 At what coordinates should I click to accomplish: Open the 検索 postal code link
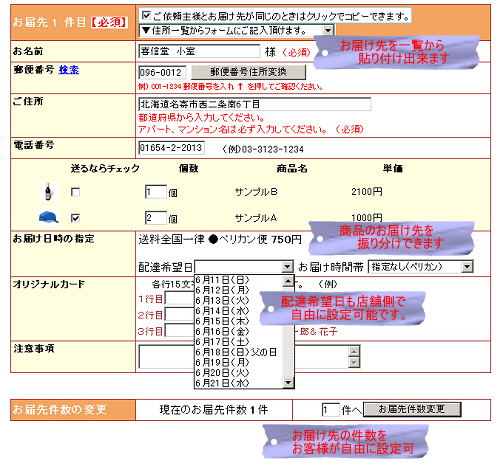(x=69, y=70)
